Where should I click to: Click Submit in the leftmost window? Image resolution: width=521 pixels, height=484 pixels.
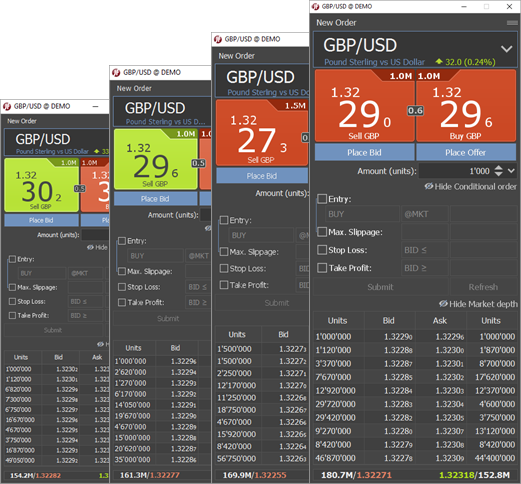click(x=53, y=330)
